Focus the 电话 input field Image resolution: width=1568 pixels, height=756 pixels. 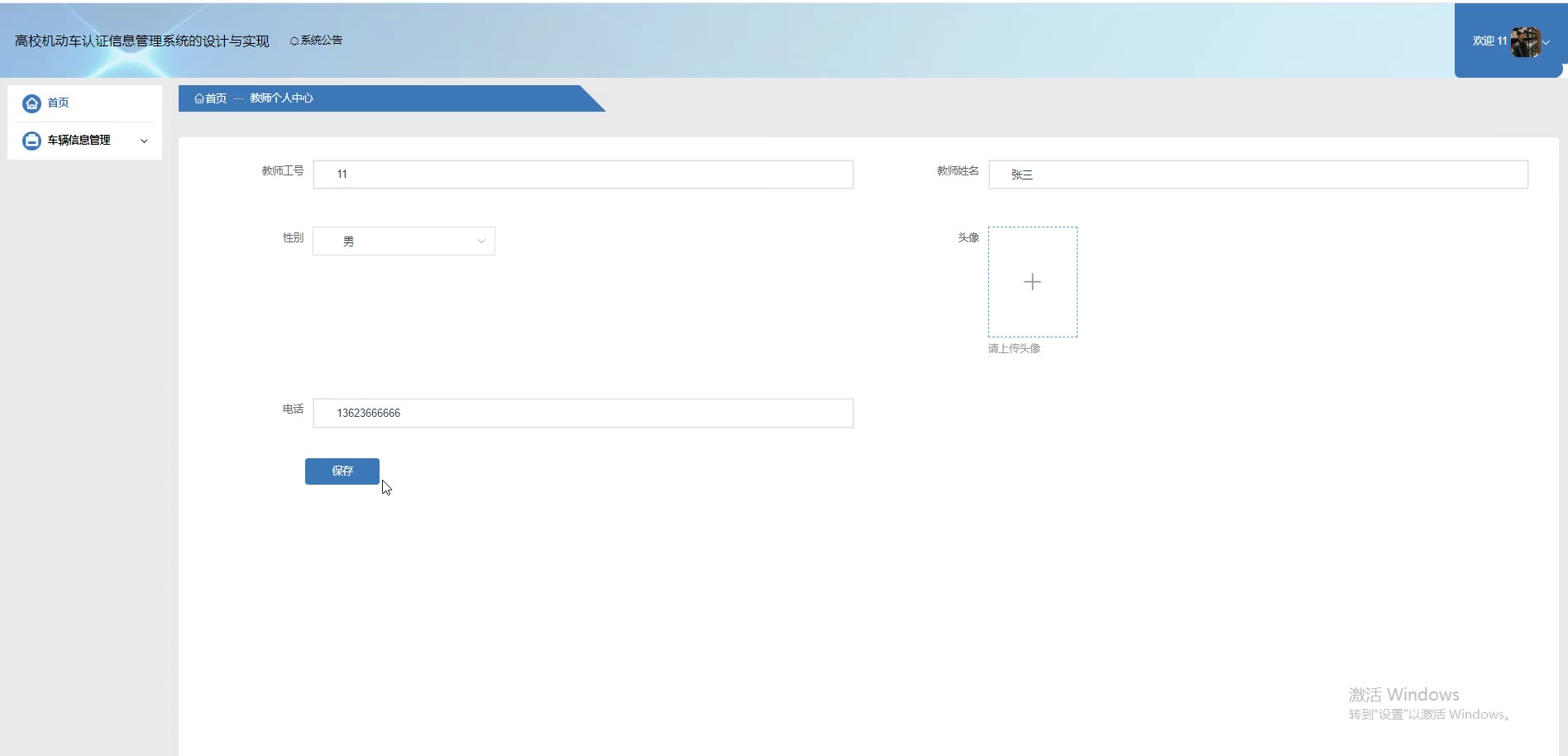coord(583,413)
